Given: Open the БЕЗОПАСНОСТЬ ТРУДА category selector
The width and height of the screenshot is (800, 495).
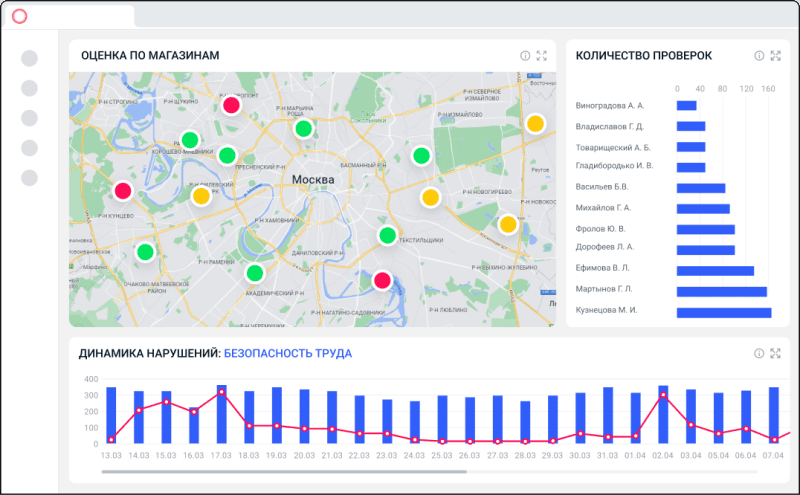Looking at the screenshot, I should click(287, 353).
